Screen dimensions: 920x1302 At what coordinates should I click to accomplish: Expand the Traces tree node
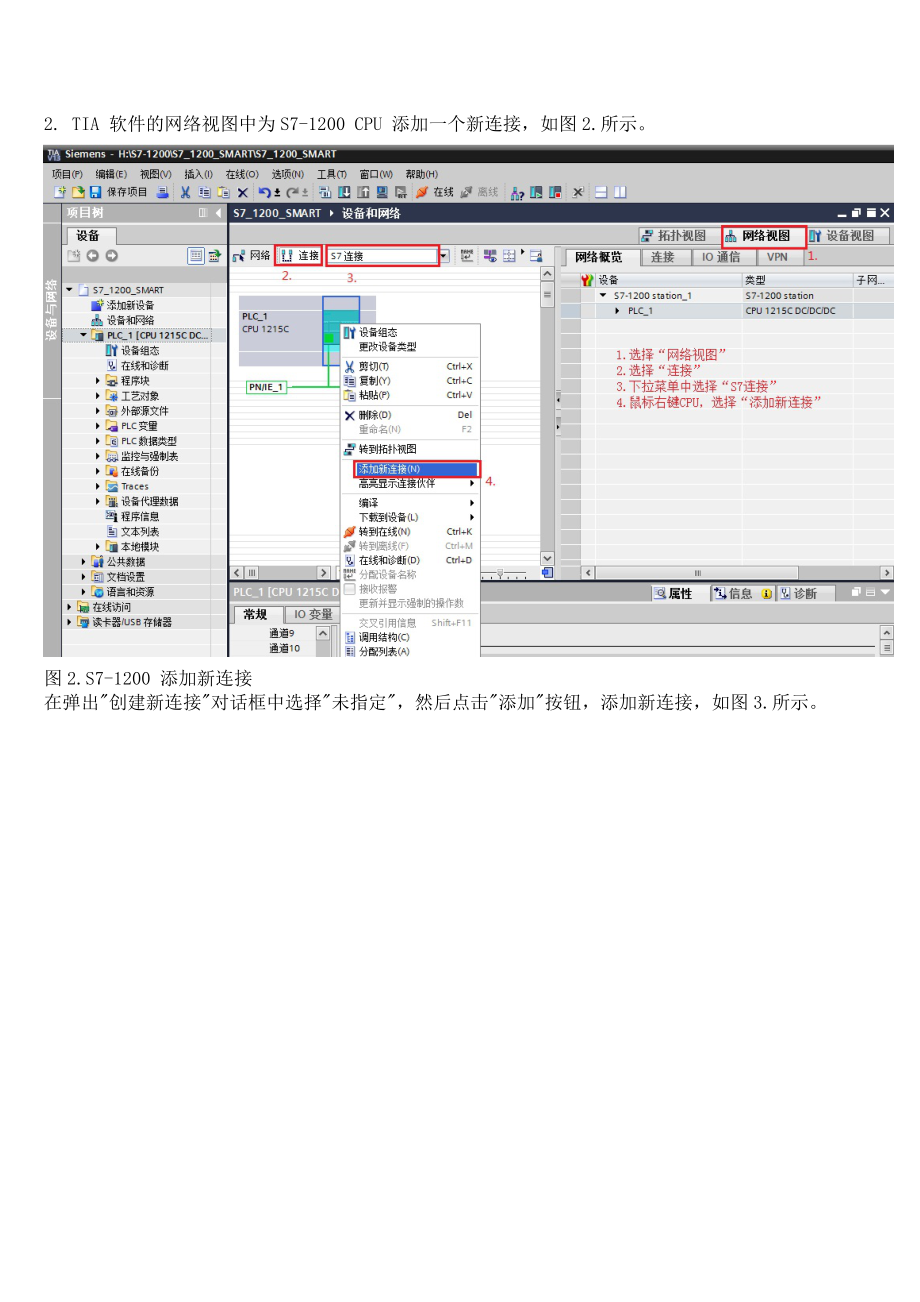[x=99, y=486]
